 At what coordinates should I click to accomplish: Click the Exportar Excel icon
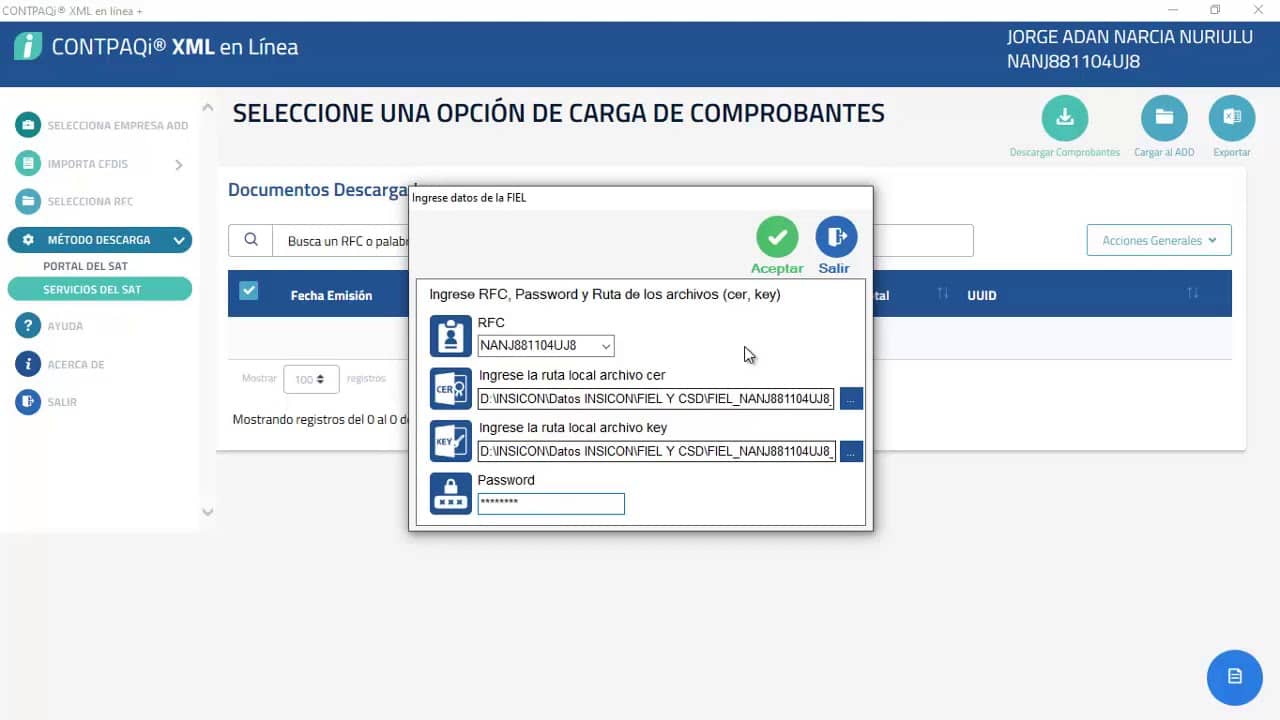pos(1232,118)
